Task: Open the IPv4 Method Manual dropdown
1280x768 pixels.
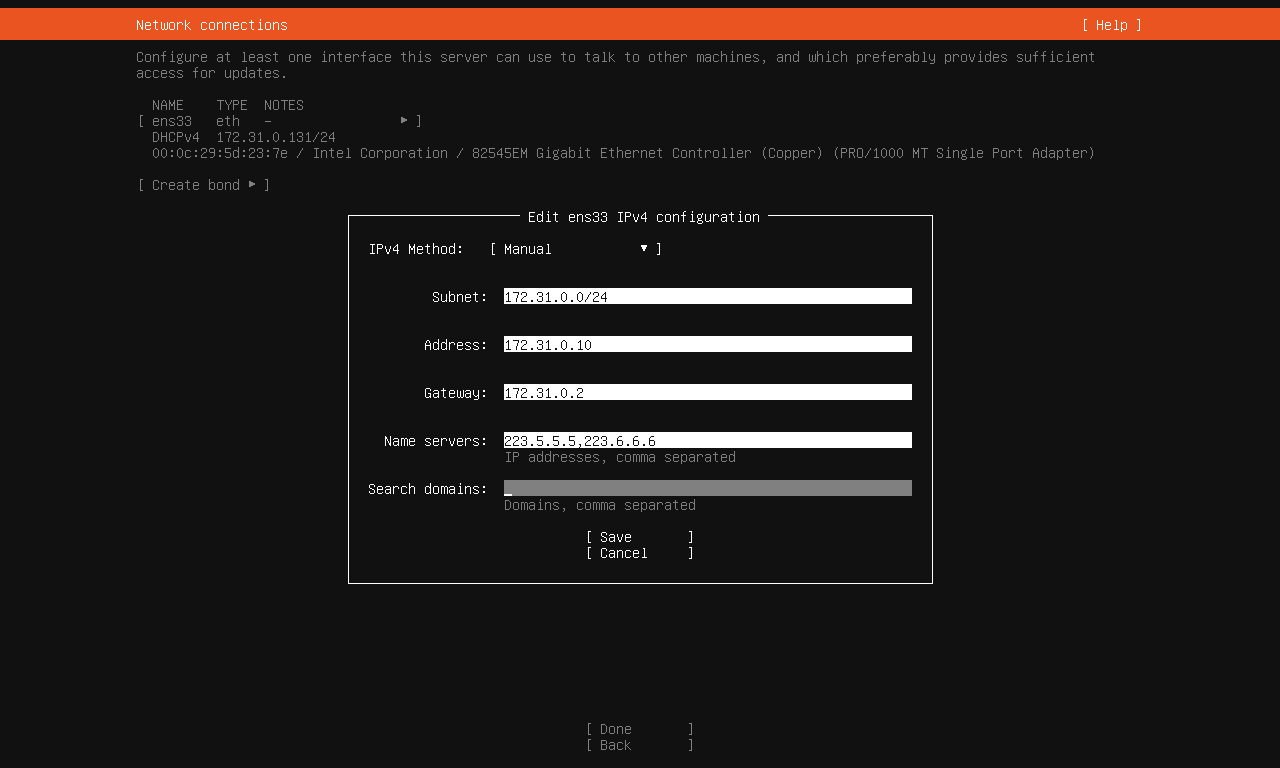Action: pos(575,249)
